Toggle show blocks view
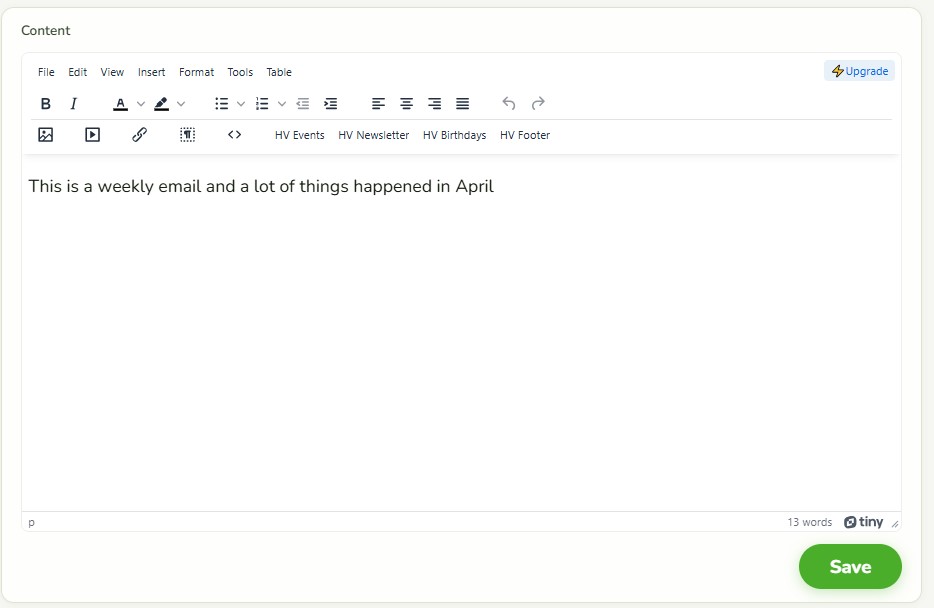 click(187, 135)
